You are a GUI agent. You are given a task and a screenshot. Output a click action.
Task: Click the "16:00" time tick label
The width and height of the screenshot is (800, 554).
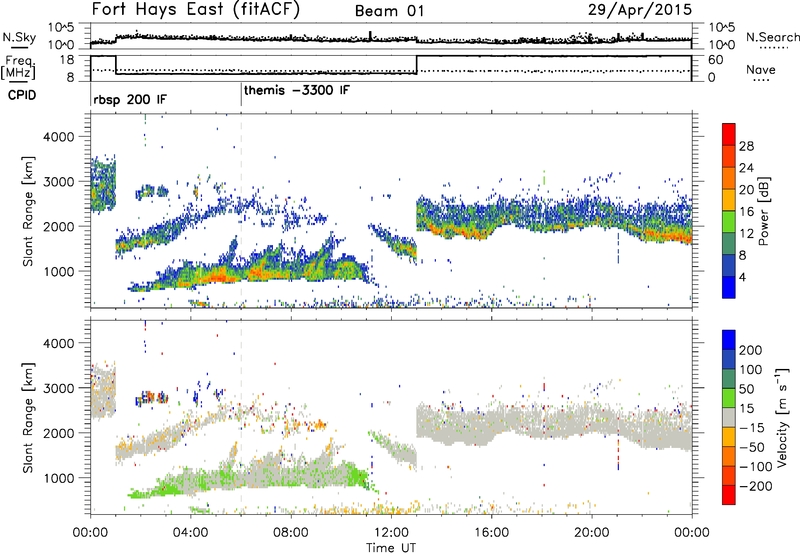click(x=491, y=533)
